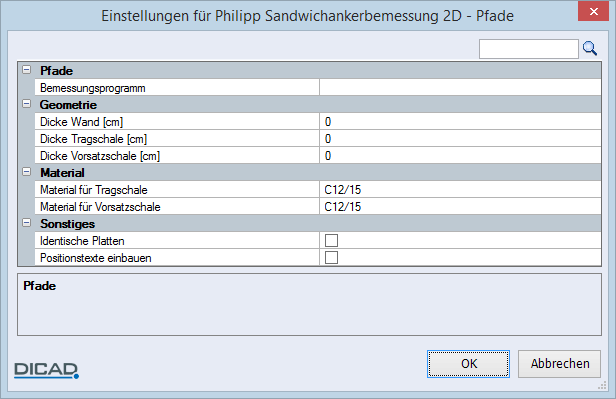Select the Identische Platten row label

(x=82, y=241)
